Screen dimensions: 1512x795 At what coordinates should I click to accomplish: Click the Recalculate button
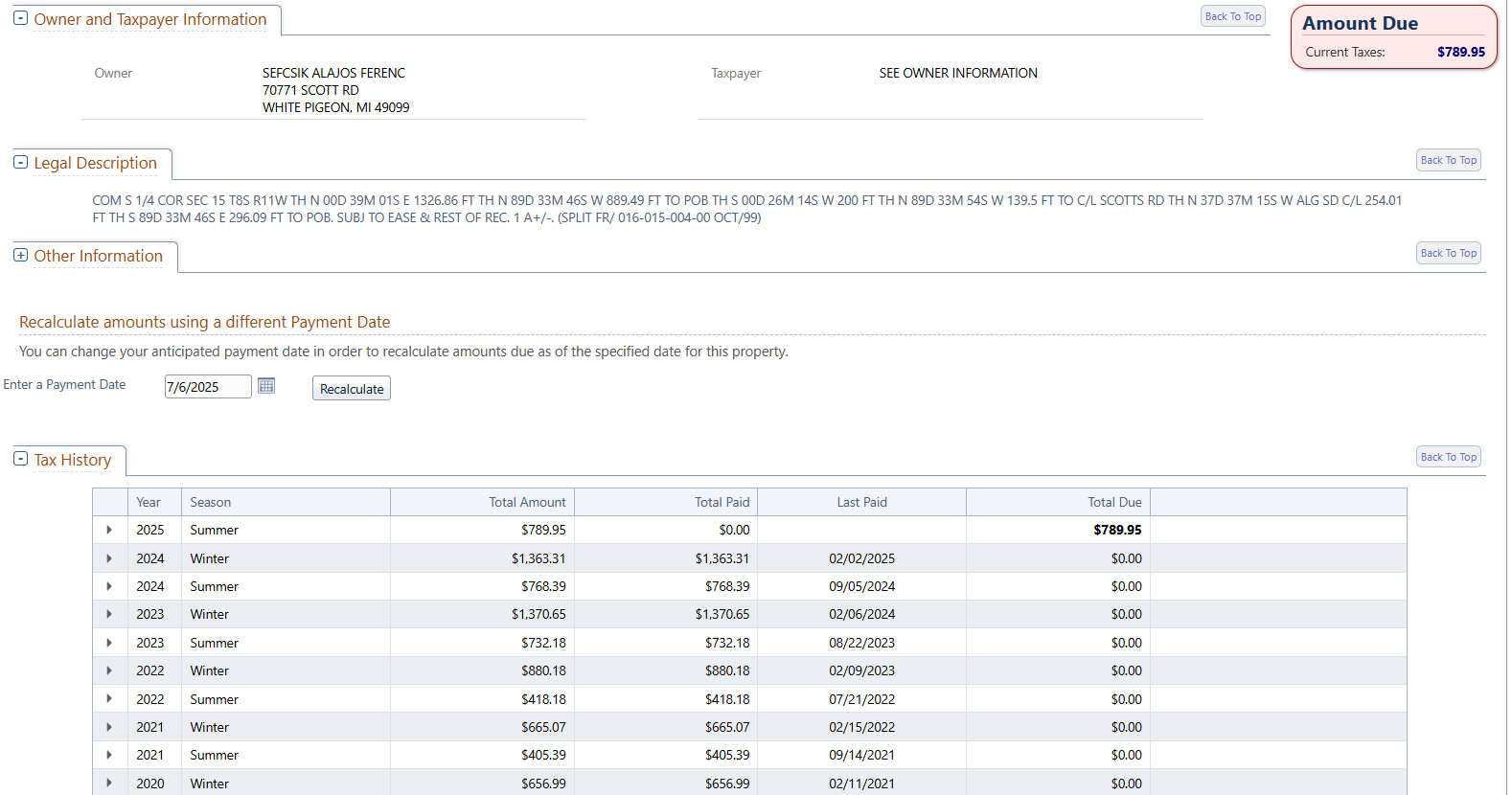coord(352,389)
